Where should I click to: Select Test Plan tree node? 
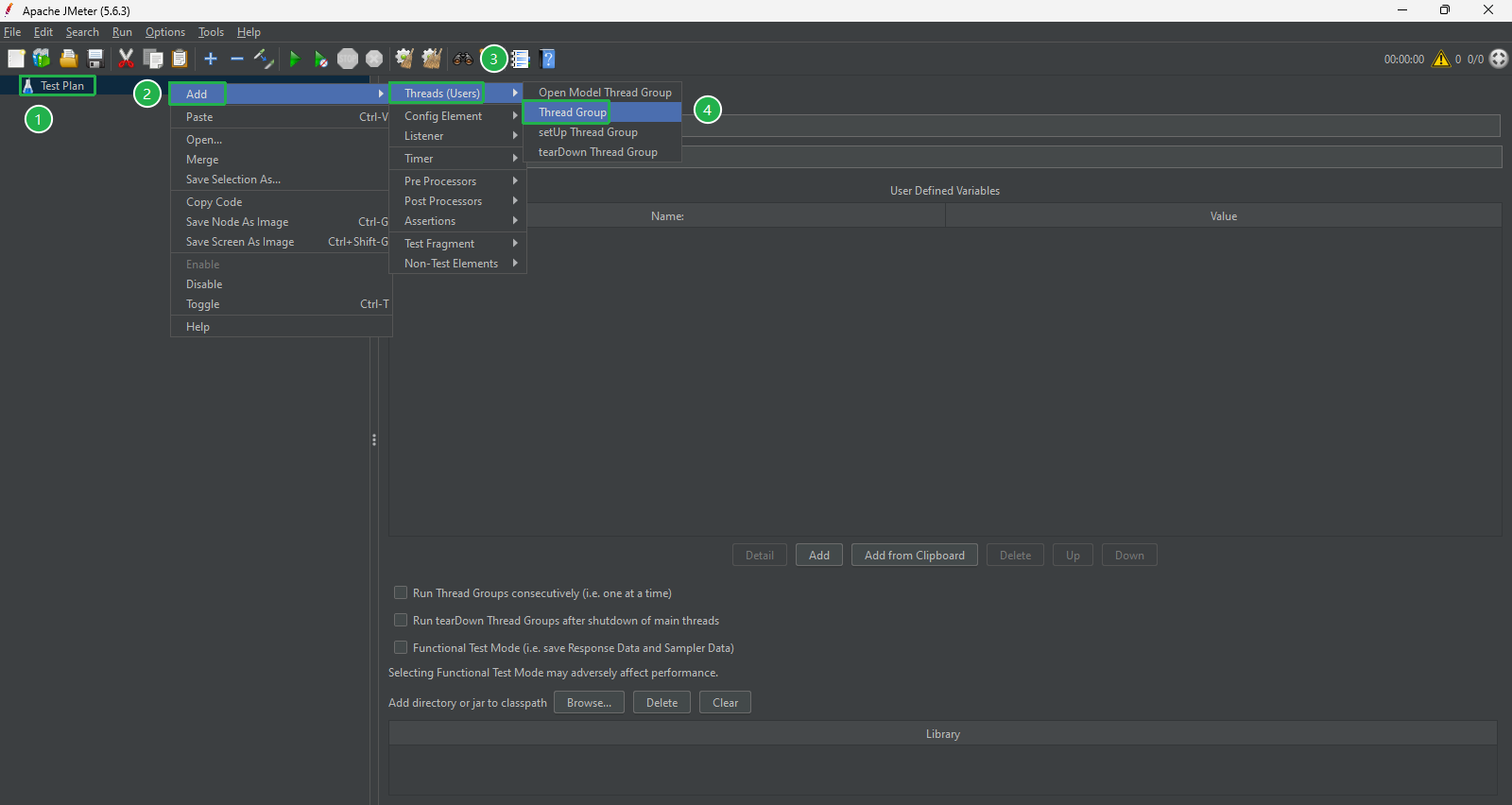tap(62, 85)
